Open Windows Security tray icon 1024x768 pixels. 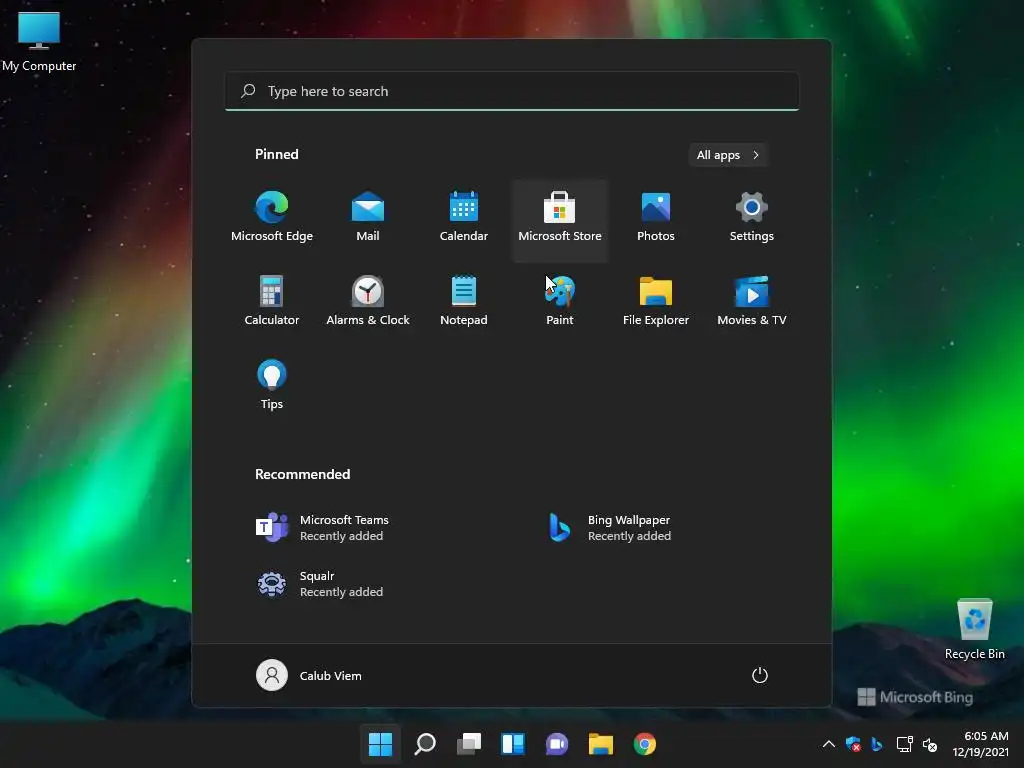pos(853,744)
